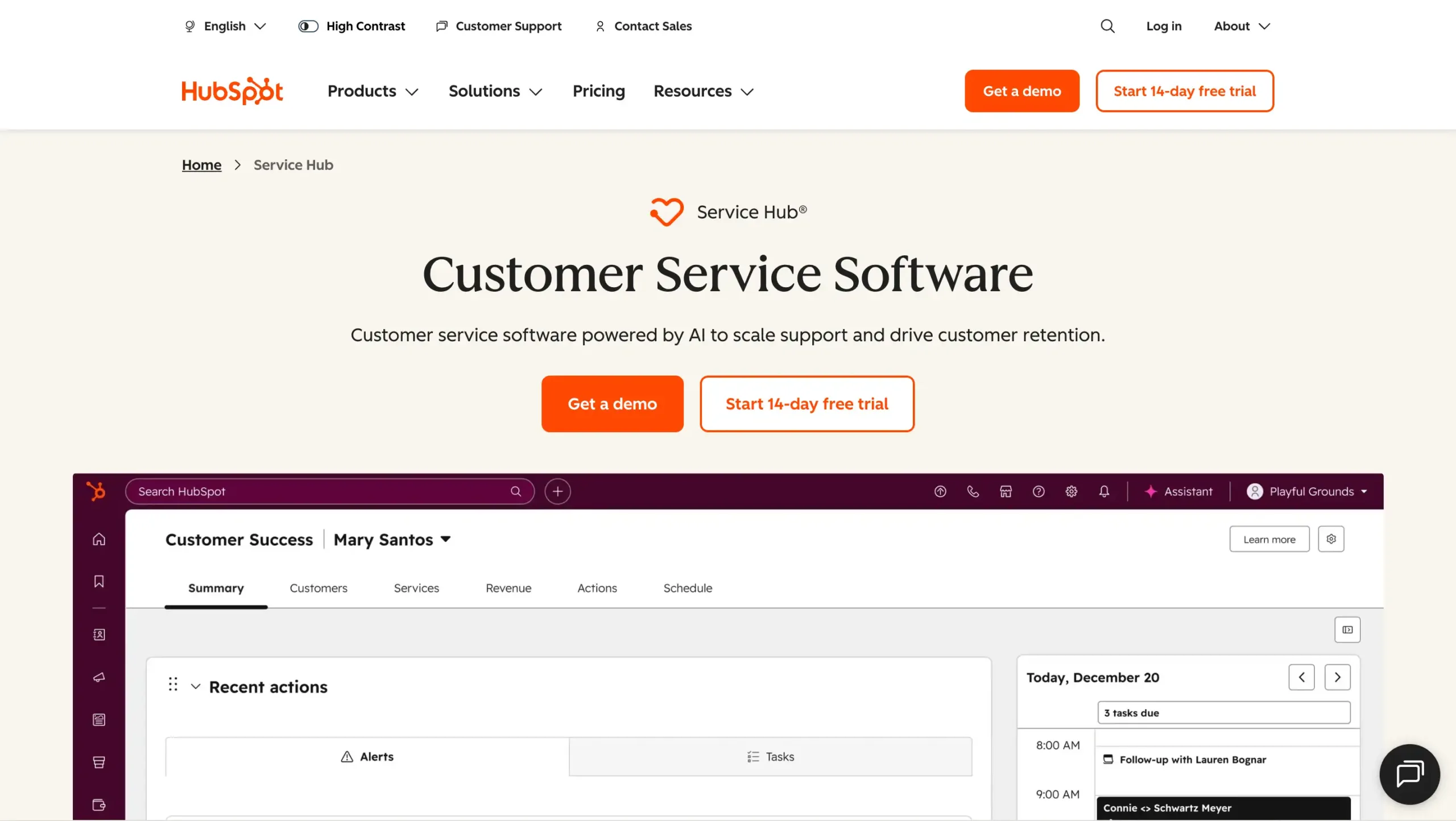Click the Home breadcrumb link
This screenshot has width=1456, height=821.
point(201,165)
